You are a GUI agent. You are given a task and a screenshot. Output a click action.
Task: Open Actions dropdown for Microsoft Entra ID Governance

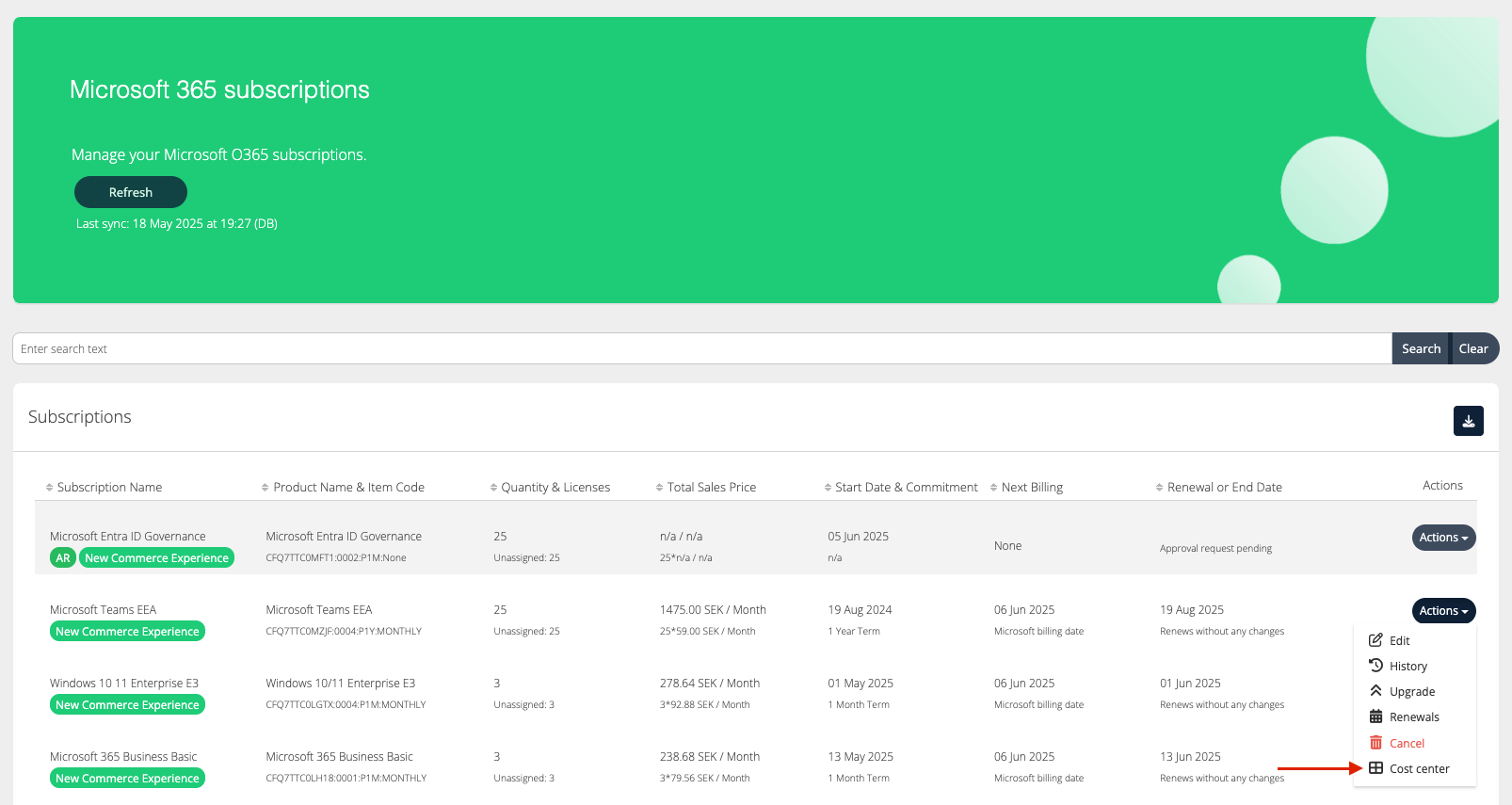pos(1443,538)
